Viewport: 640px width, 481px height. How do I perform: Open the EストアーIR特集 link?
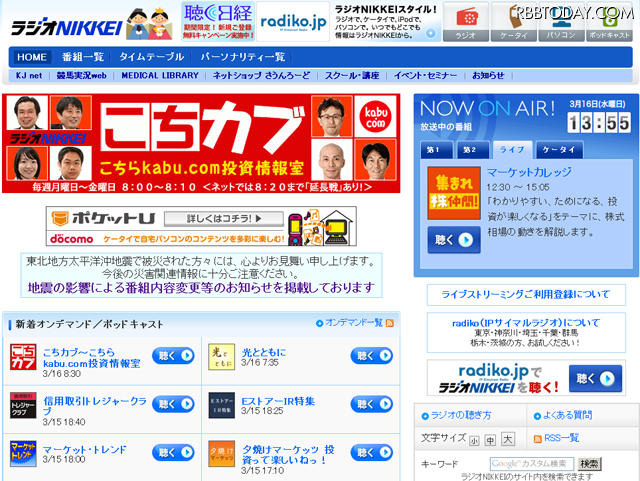[278, 401]
